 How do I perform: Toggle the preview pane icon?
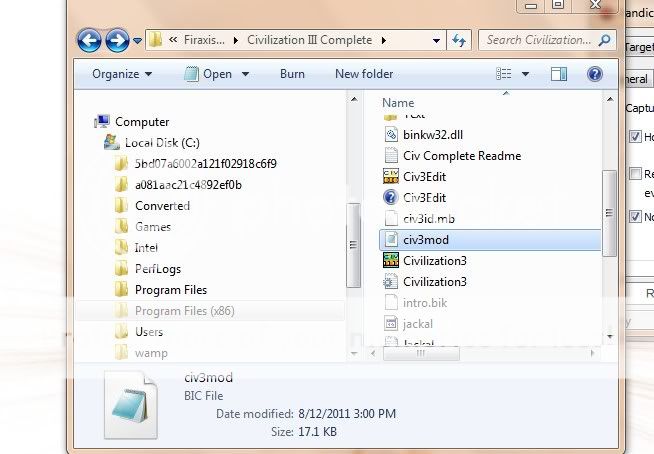pyautogui.click(x=559, y=74)
